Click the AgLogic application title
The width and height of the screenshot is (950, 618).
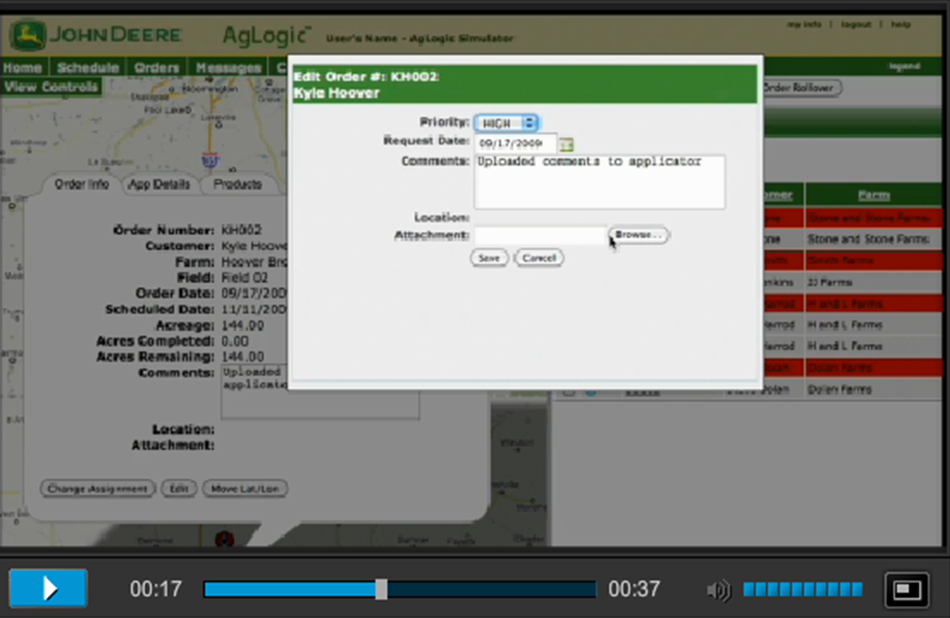pyautogui.click(x=267, y=36)
